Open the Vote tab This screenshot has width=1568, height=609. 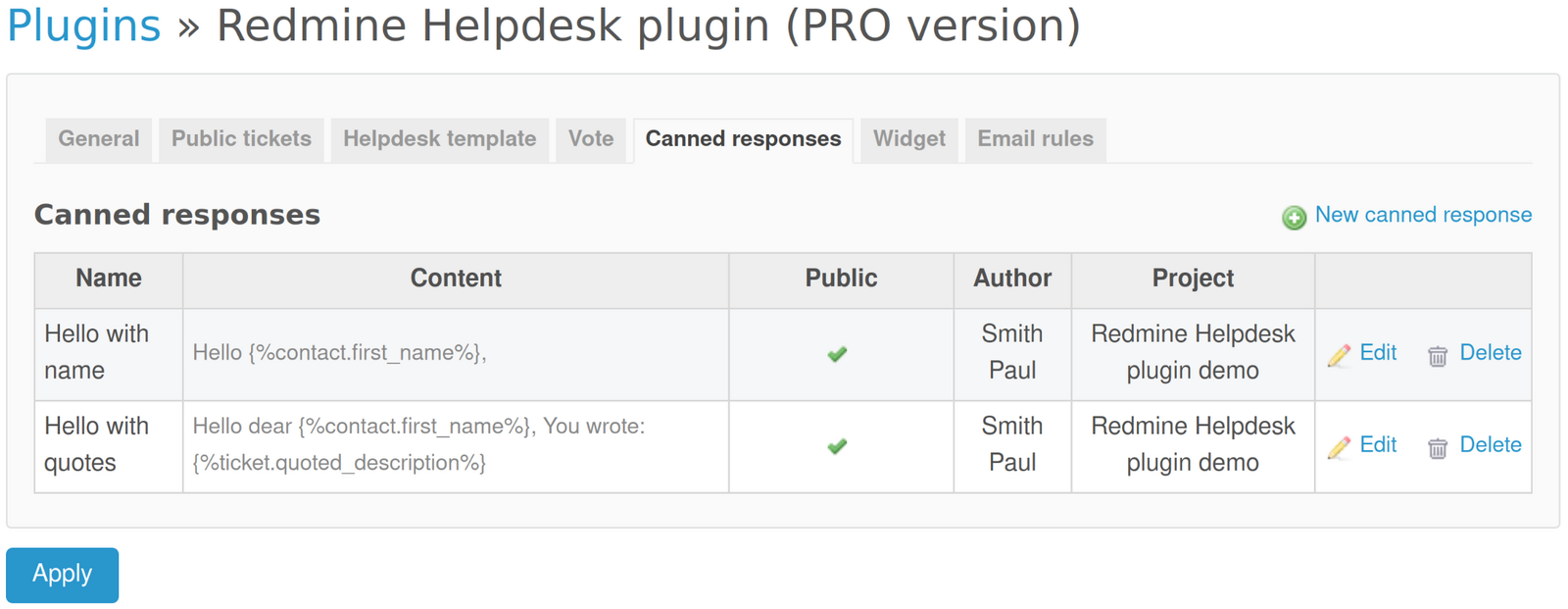click(590, 139)
